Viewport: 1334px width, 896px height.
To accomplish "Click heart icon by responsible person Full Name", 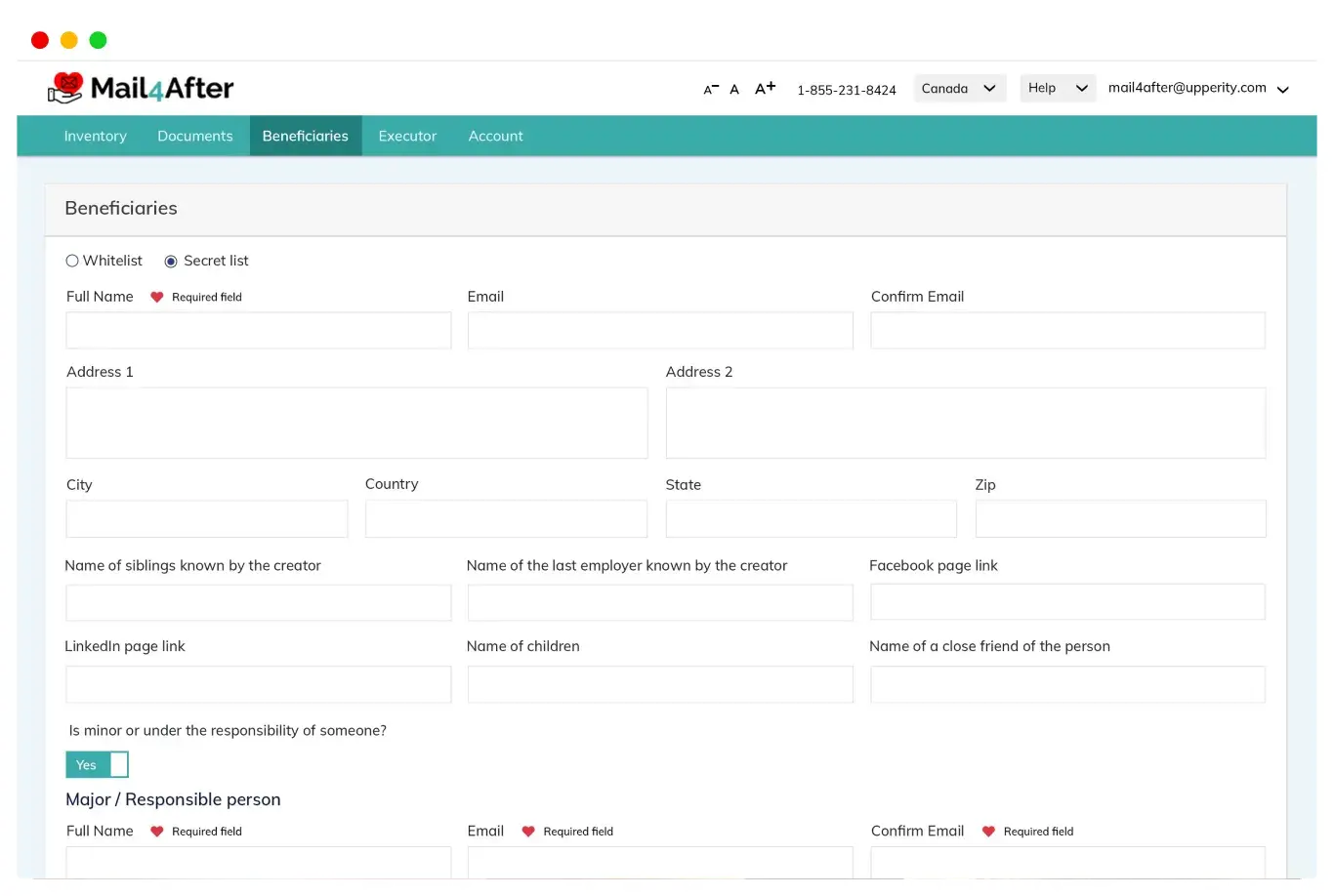I will pos(156,832).
